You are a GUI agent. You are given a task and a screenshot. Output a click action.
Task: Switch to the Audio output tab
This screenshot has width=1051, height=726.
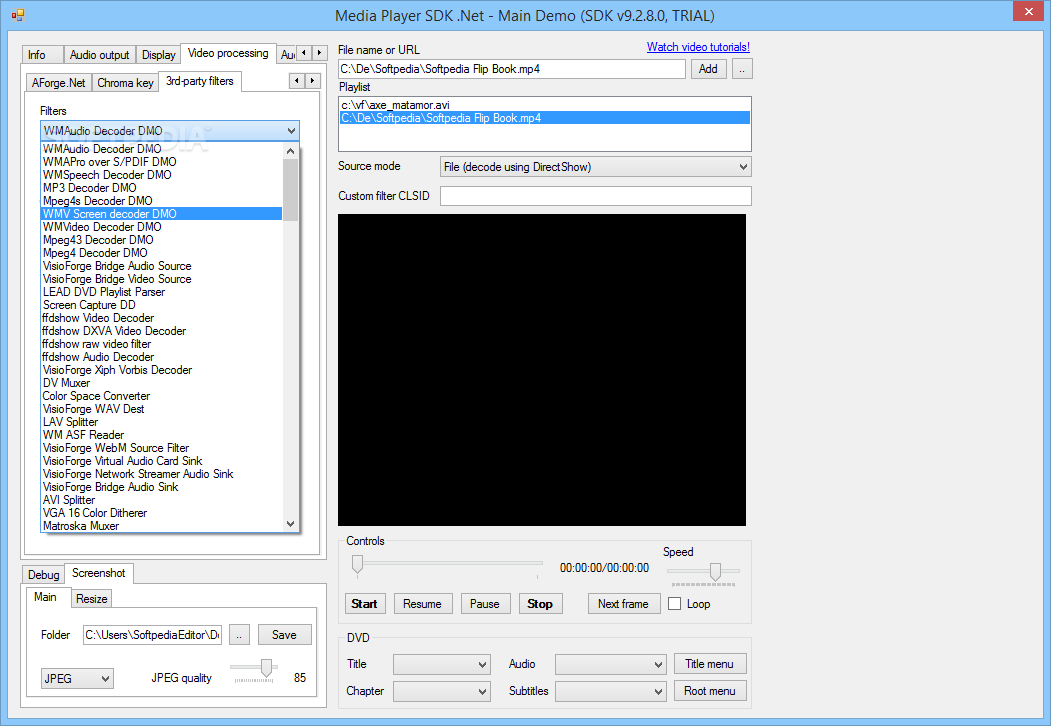click(100, 55)
